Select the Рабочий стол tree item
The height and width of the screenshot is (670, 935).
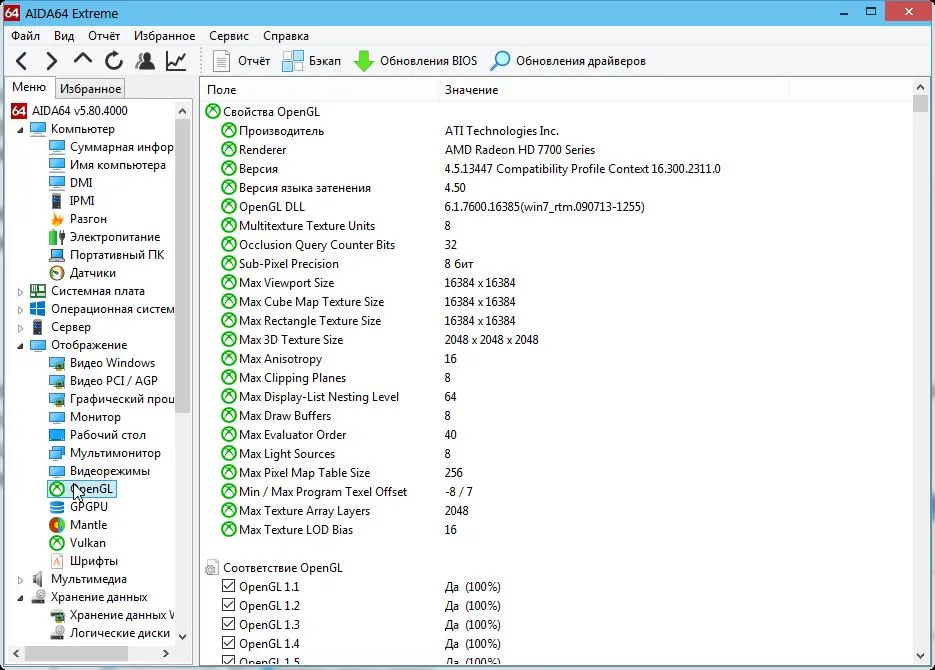click(x=108, y=435)
